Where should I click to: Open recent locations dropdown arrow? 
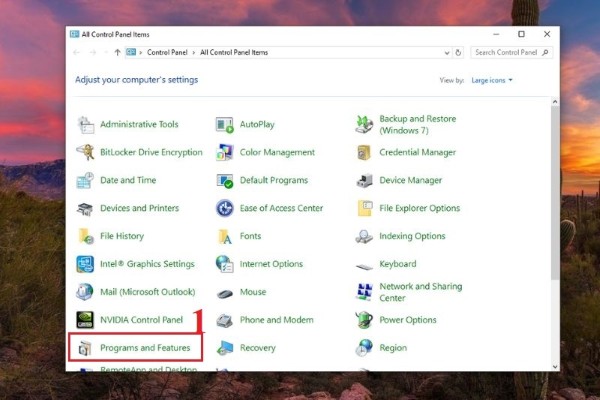tap(106, 52)
